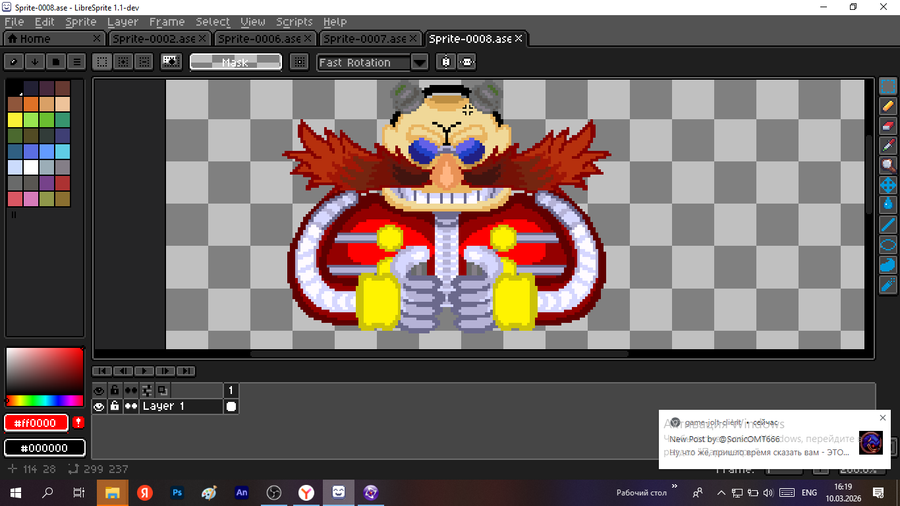Pick yellow swatch in palette
900x506 pixels.
click(15, 119)
